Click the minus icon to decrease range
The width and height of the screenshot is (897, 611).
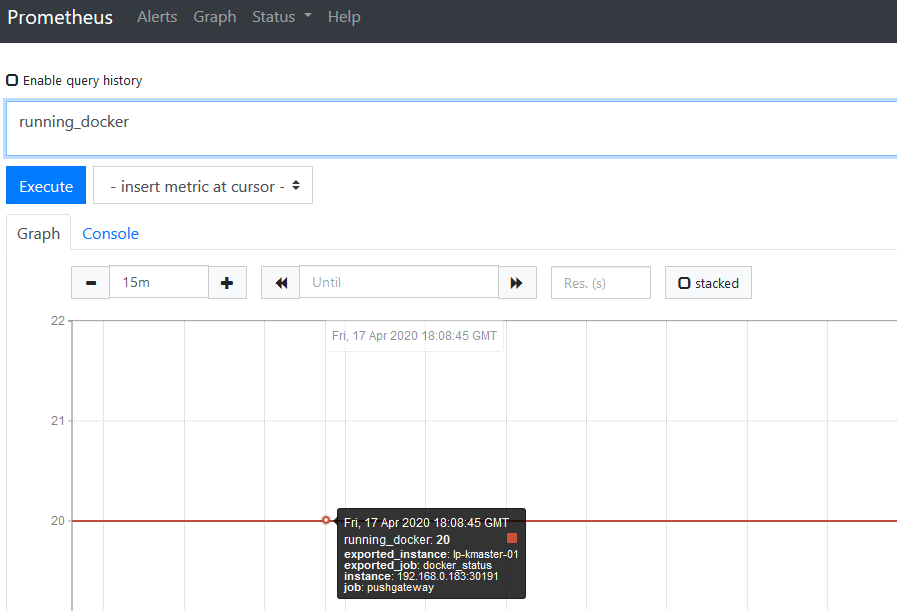pyautogui.click(x=90, y=283)
